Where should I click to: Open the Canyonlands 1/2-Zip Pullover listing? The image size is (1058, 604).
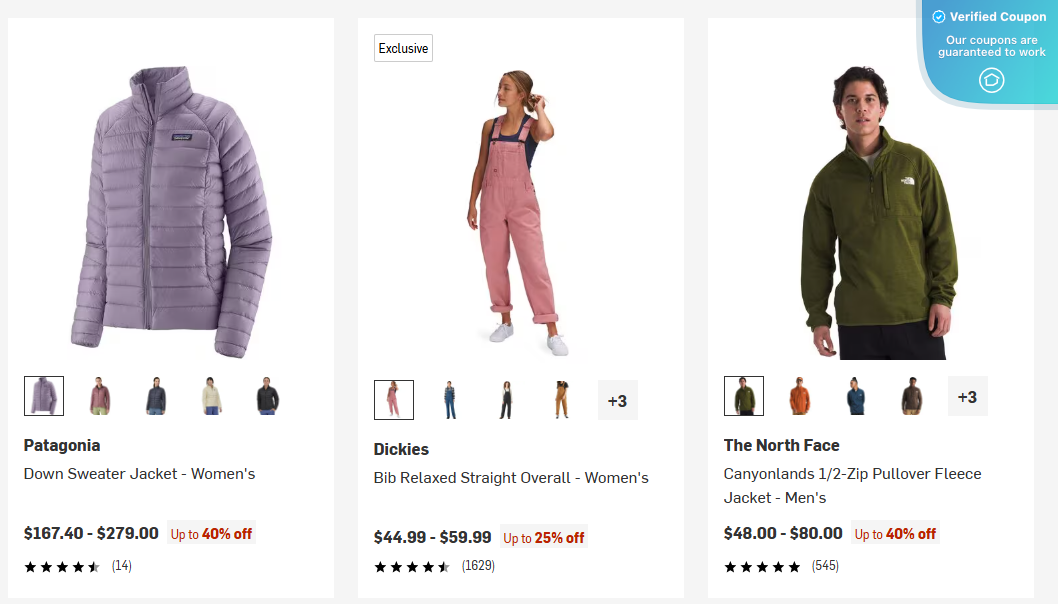click(x=851, y=485)
